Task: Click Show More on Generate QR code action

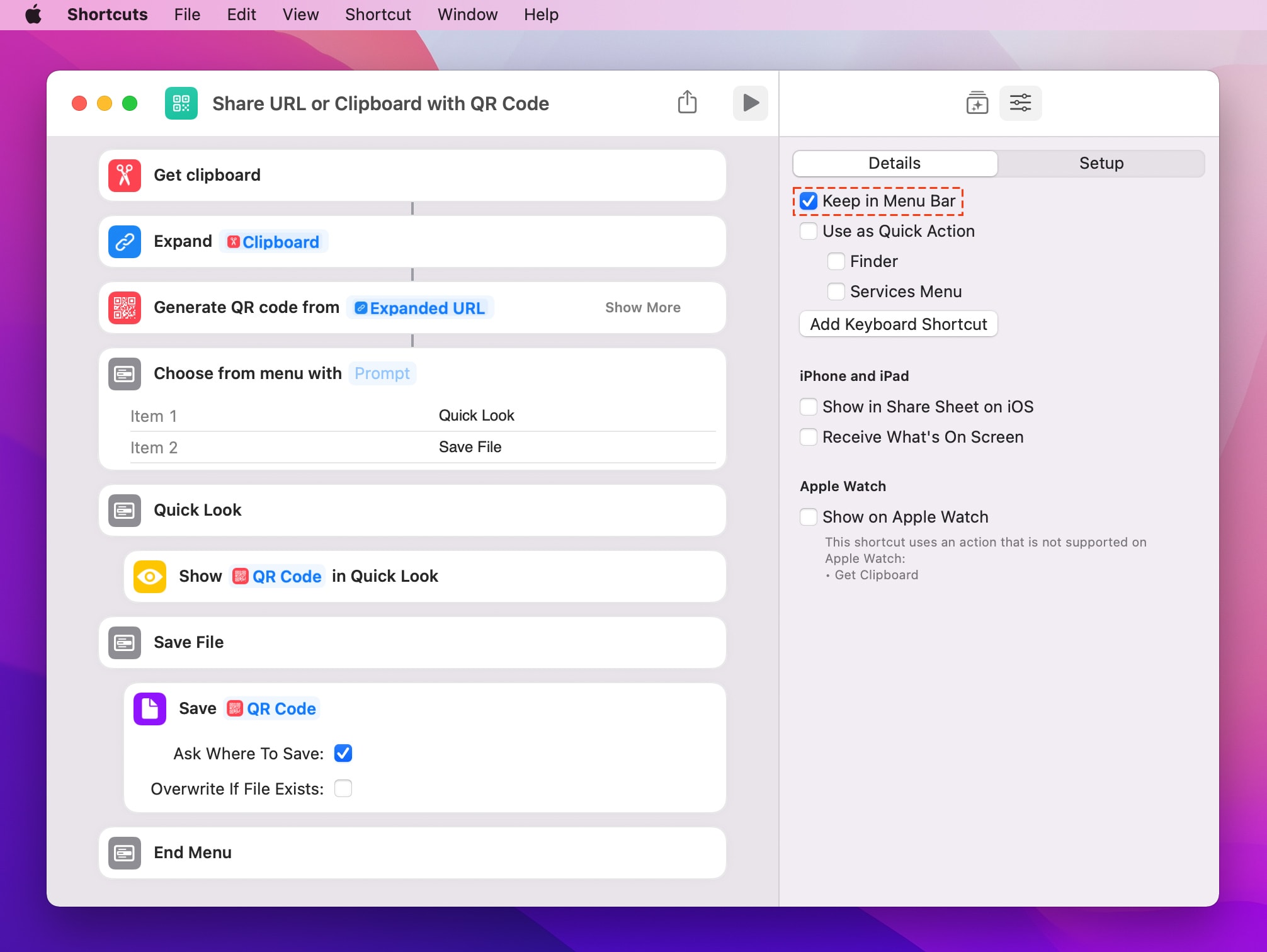Action: tap(642, 307)
